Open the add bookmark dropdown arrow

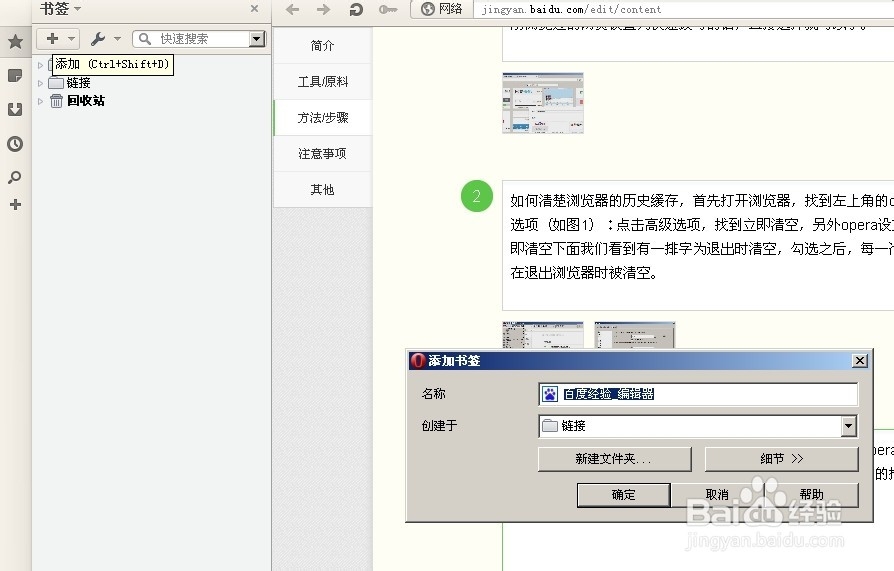tap(71, 39)
